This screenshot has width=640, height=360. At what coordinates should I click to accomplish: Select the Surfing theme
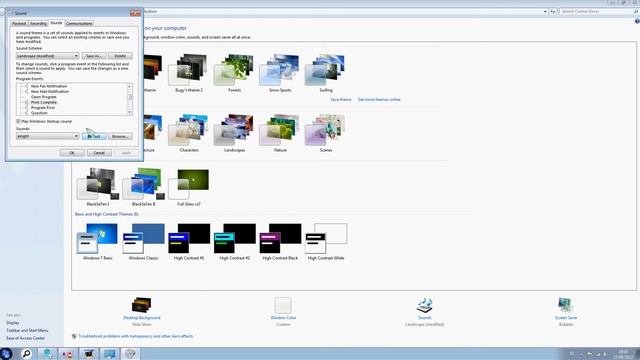coord(326,73)
